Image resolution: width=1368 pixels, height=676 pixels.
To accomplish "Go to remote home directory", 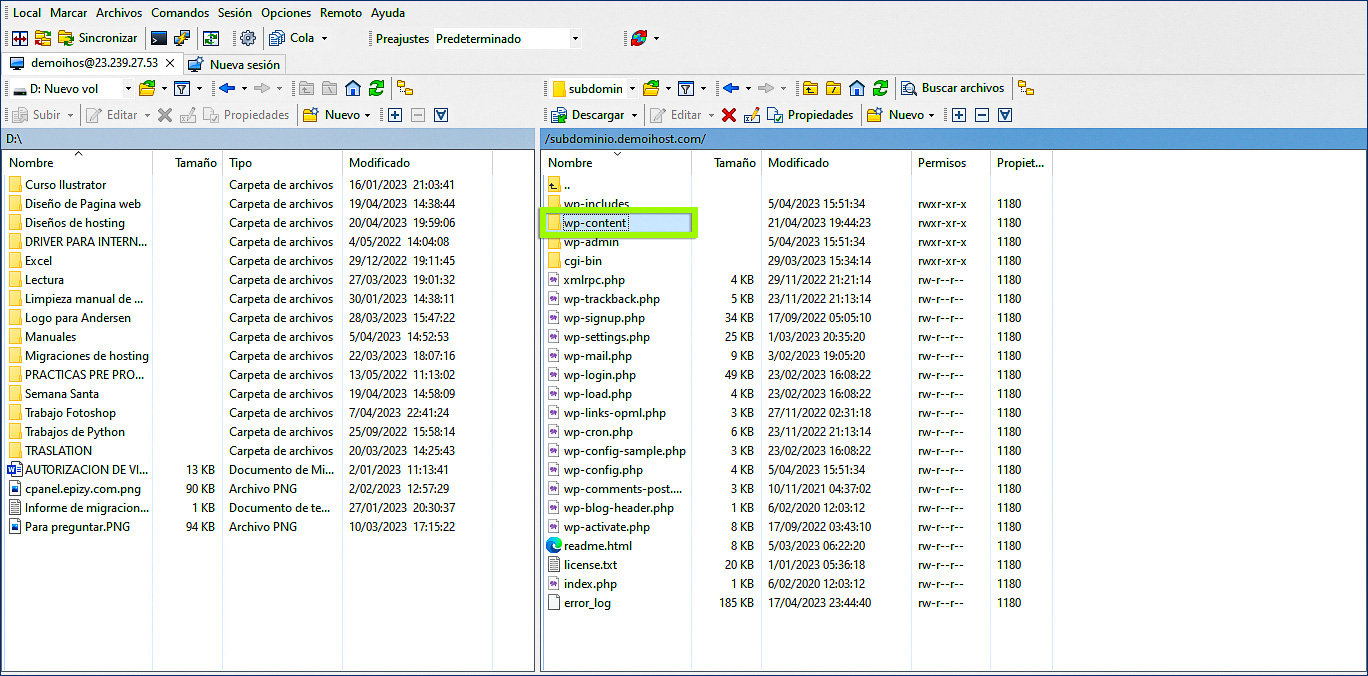I will pyautogui.click(x=857, y=88).
